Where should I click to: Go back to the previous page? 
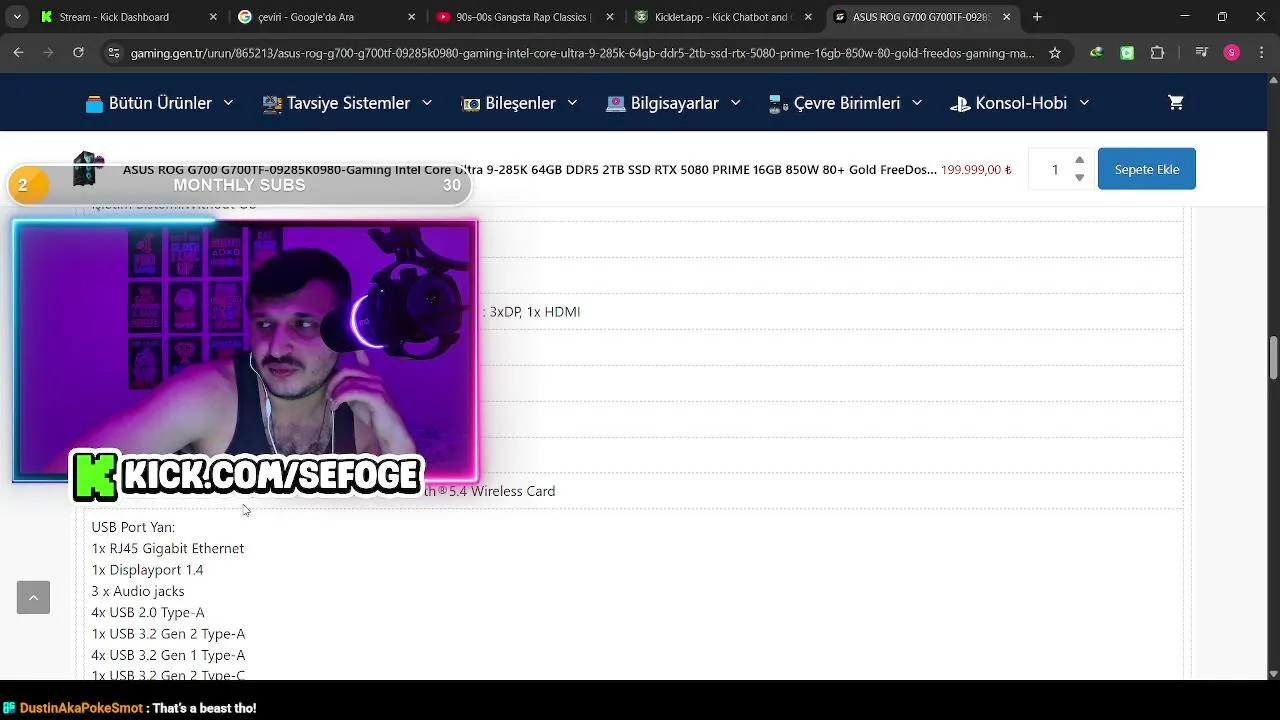click(19, 53)
